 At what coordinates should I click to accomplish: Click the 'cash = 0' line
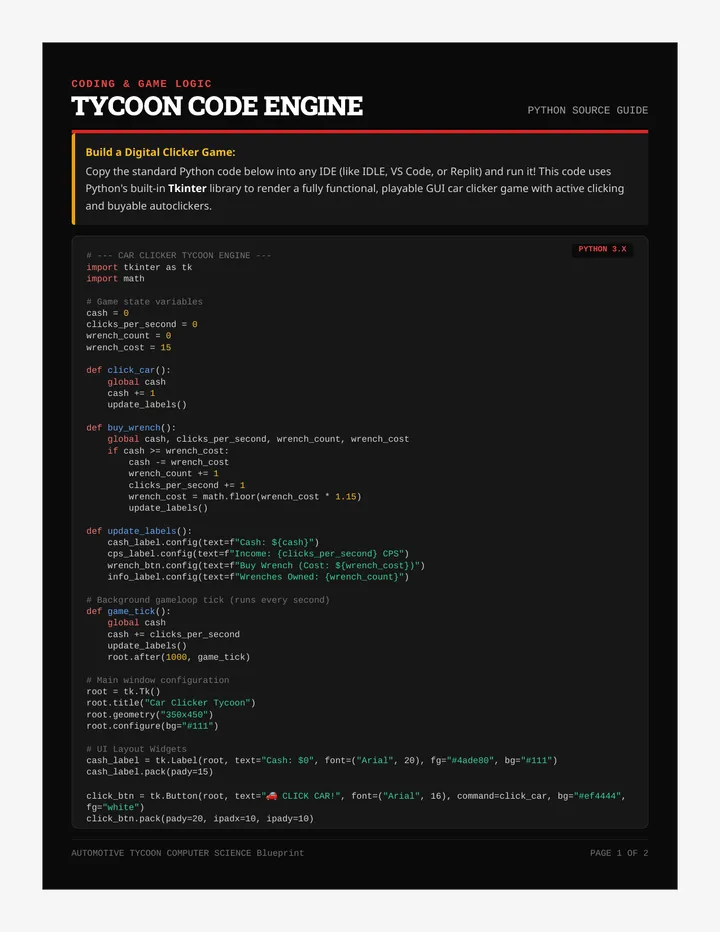click(108, 313)
